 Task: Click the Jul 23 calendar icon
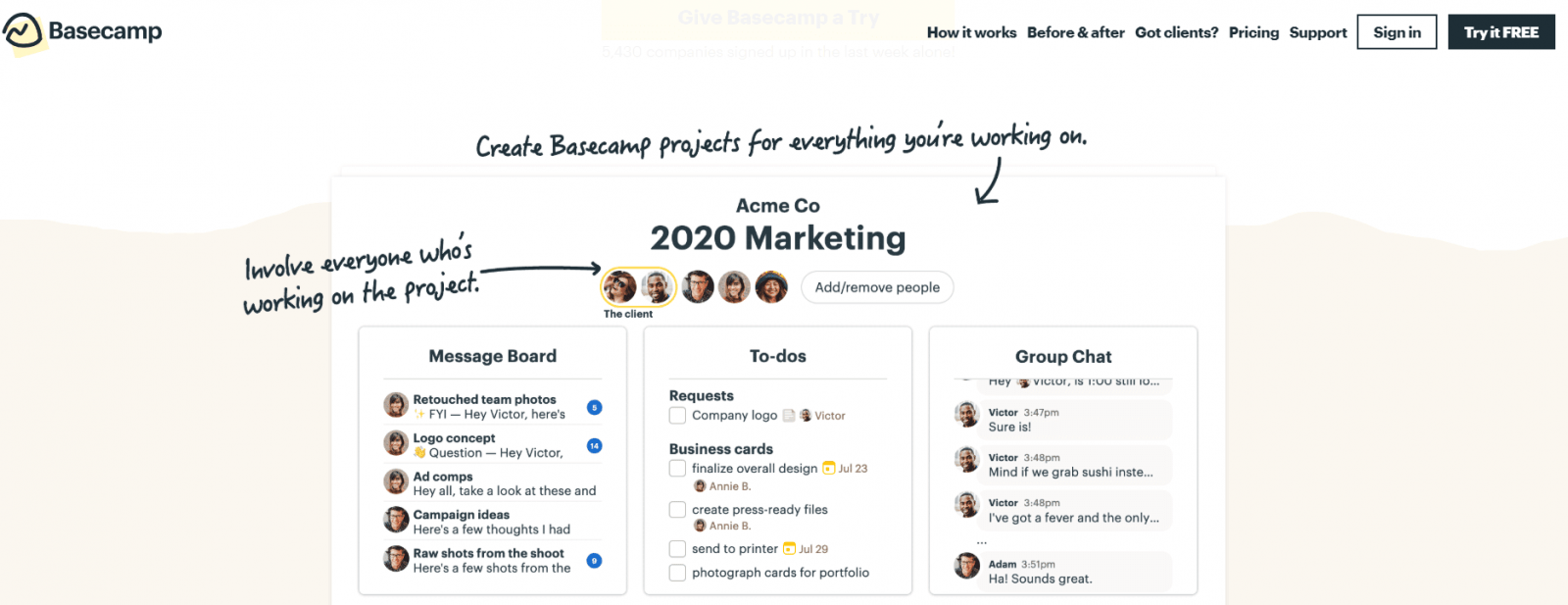coord(827,469)
